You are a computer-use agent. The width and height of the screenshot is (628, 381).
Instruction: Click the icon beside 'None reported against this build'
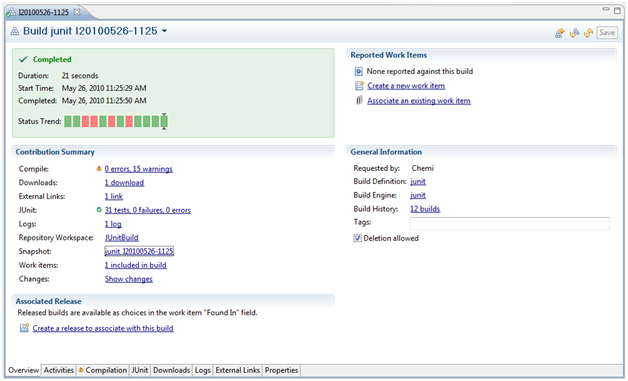coord(358,72)
